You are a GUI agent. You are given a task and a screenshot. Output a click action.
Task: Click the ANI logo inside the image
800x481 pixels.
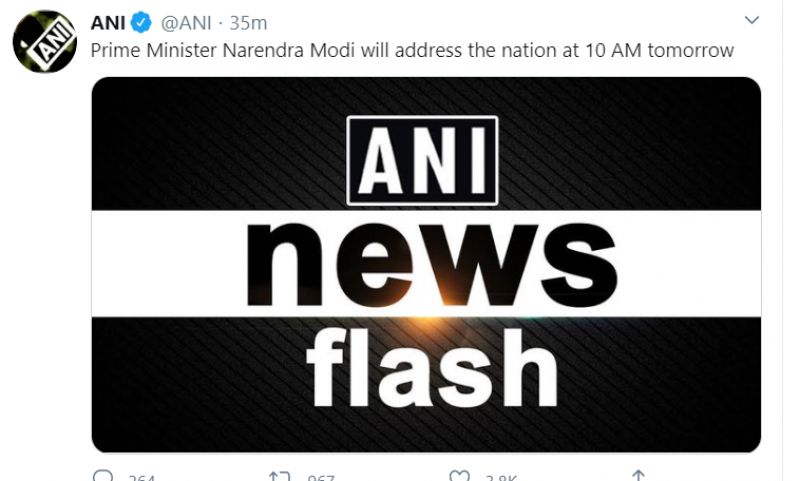[x=422, y=160]
